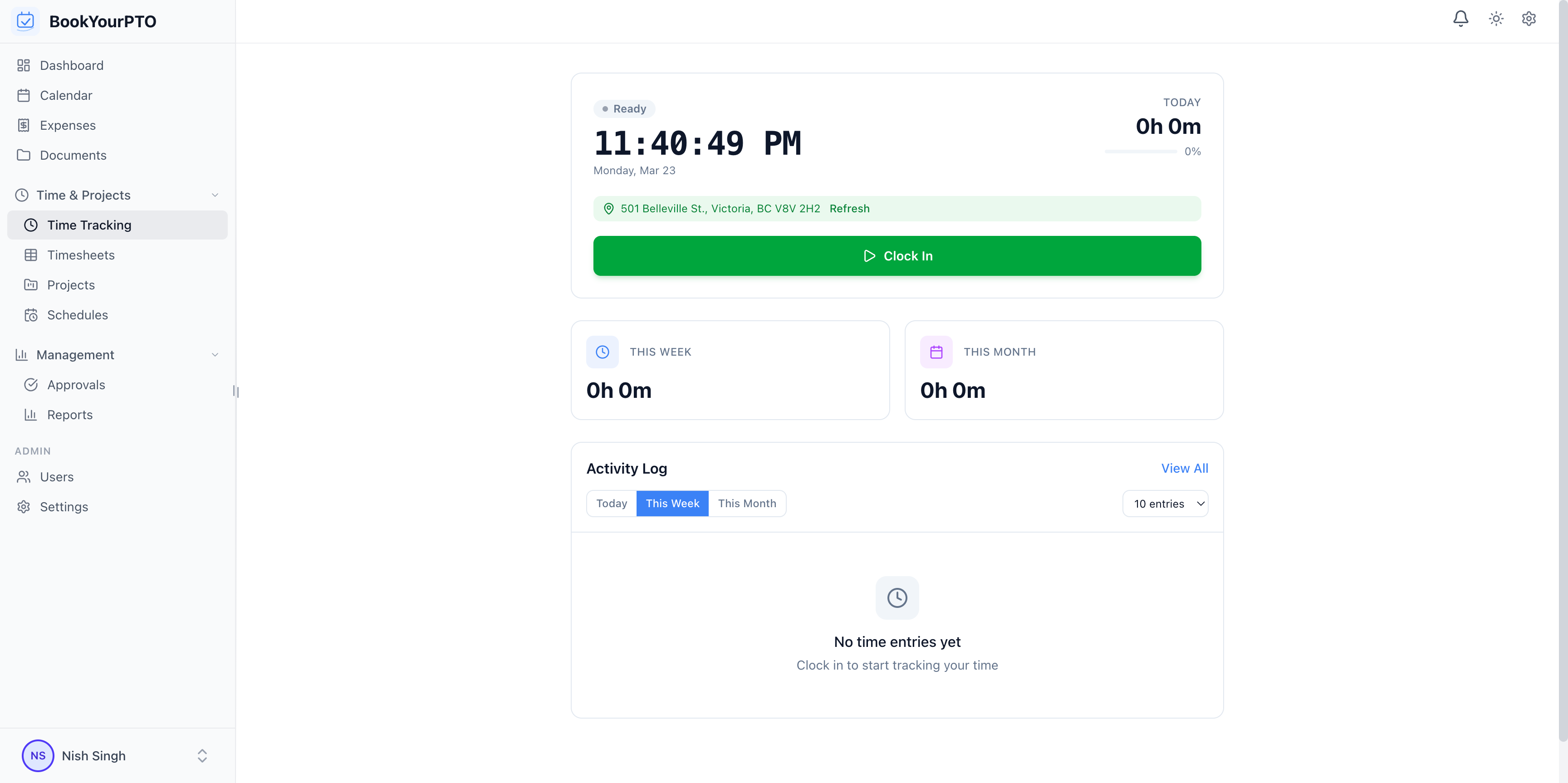
Task: Open the 10 entries dropdown
Action: click(1166, 503)
